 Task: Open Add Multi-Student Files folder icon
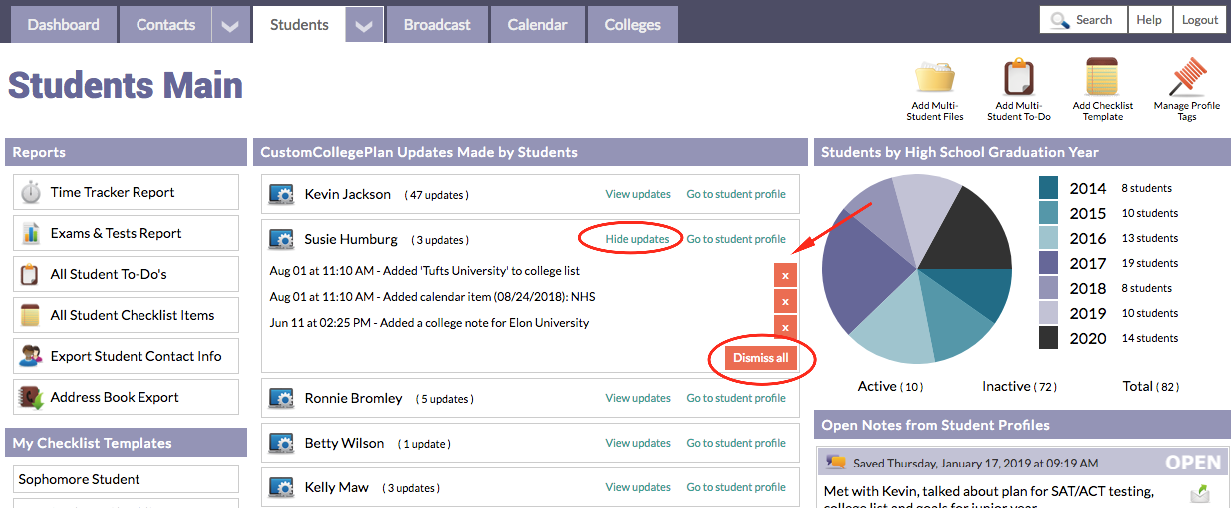pyautogui.click(x=937, y=78)
